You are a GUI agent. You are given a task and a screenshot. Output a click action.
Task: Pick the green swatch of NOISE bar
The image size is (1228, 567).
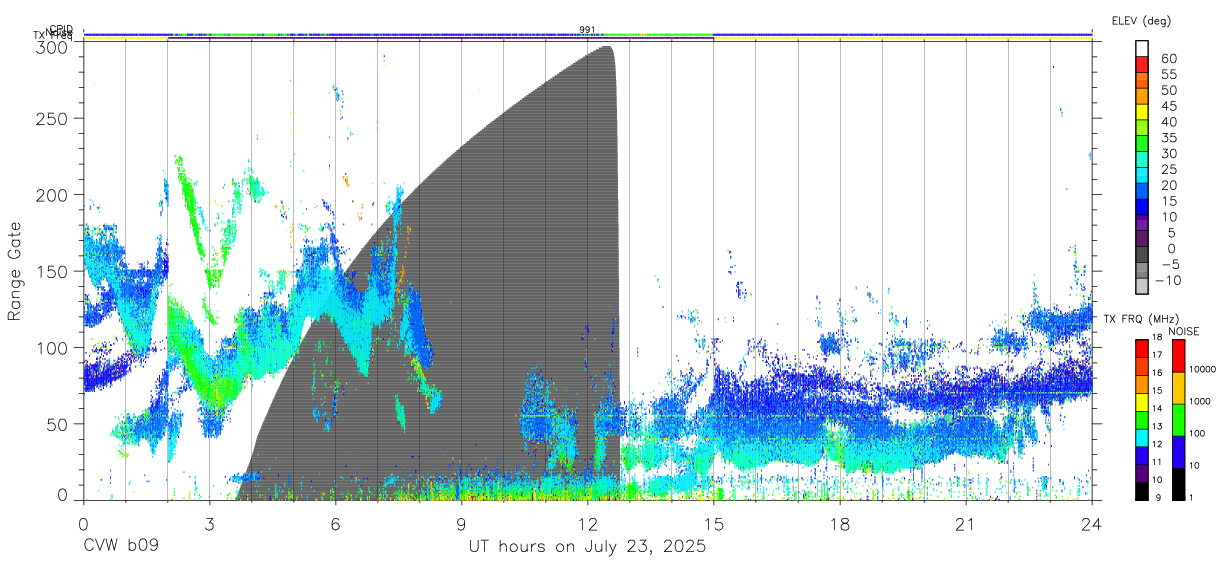tap(1177, 420)
